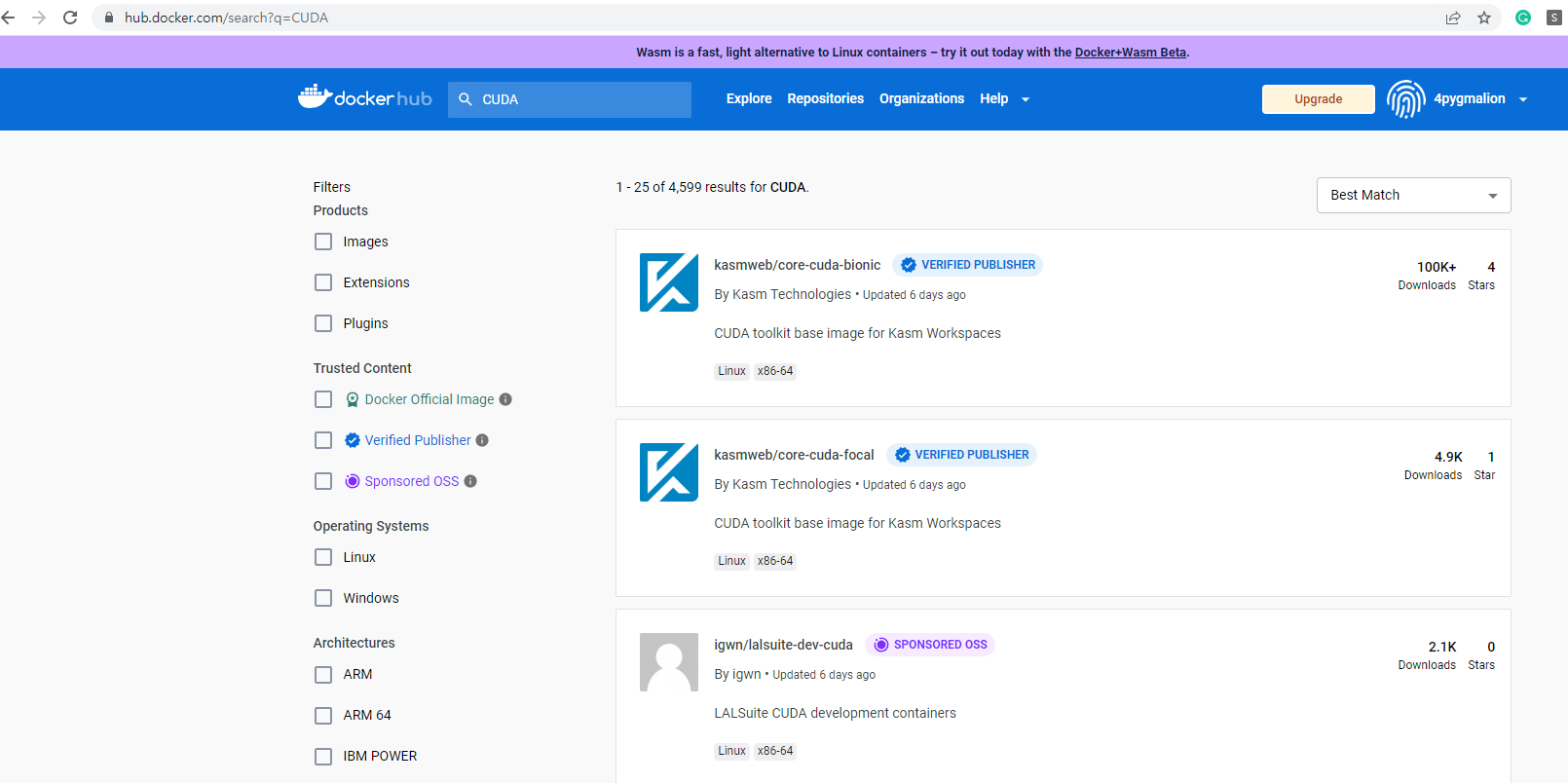Reload the page with refresh icon
The height and width of the screenshot is (783, 1568).
(x=70, y=18)
